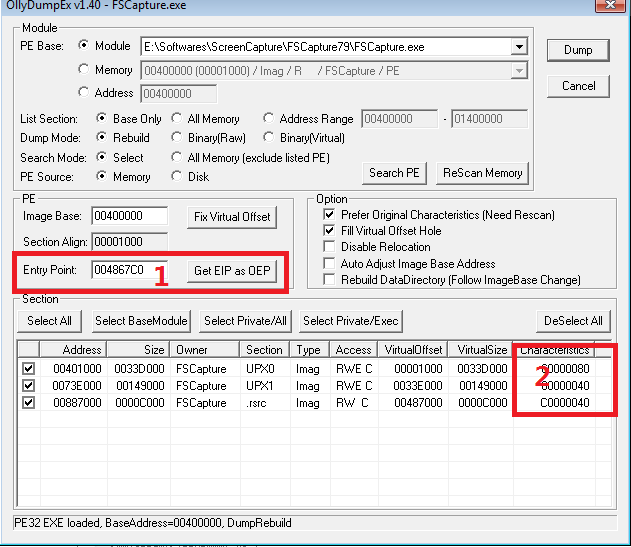Toggle Fill Virtual Offset Hole checkbox
The image size is (631, 547).
[329, 230]
